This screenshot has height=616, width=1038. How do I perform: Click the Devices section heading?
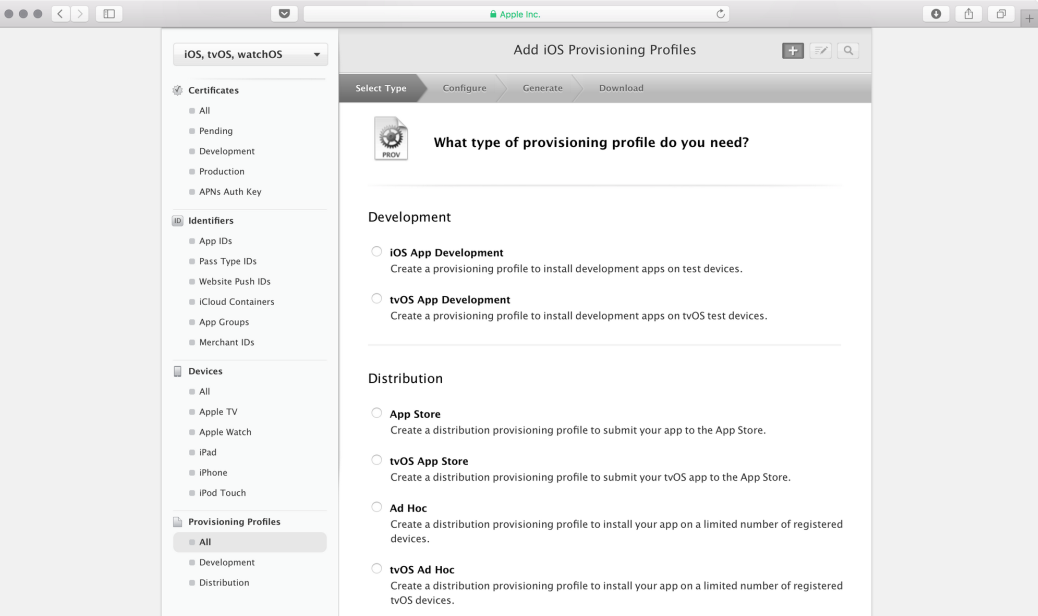[x=205, y=371]
